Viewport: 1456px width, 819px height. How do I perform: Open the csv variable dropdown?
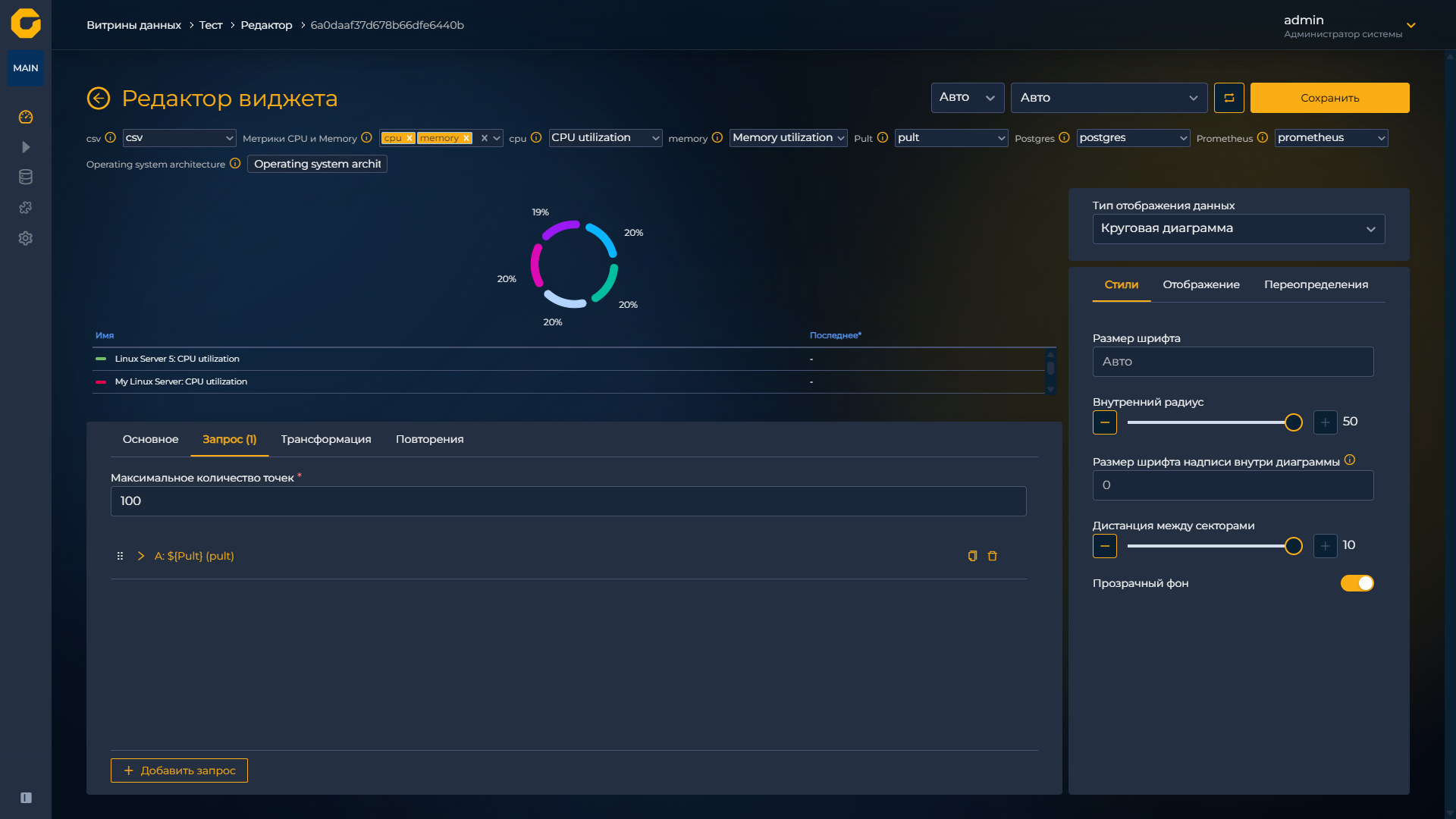179,137
